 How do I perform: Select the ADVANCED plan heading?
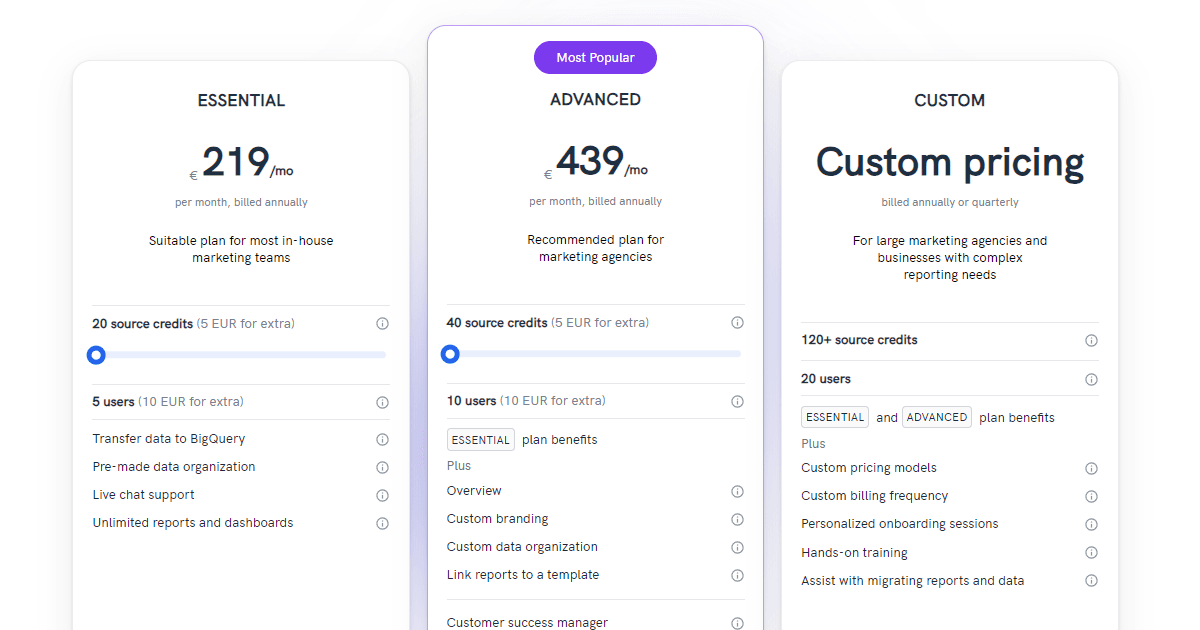click(x=596, y=100)
